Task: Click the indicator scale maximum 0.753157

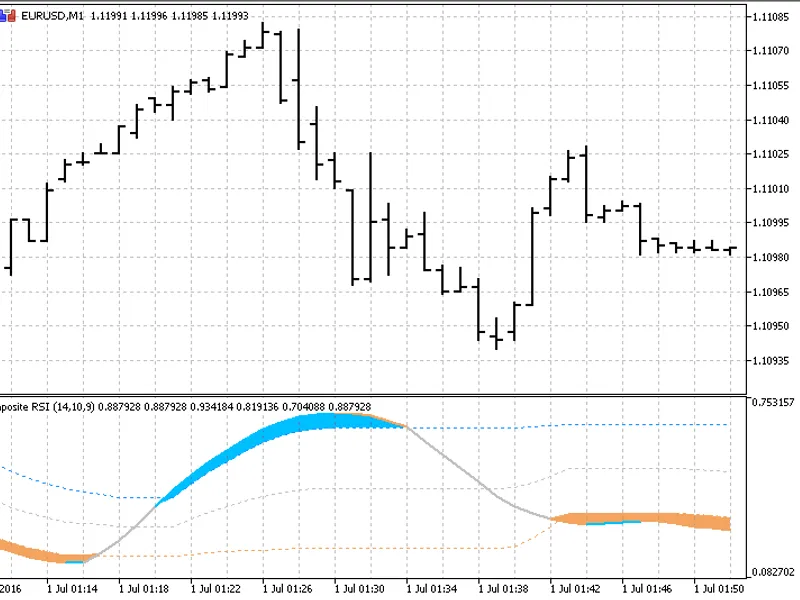Action: coord(773,403)
